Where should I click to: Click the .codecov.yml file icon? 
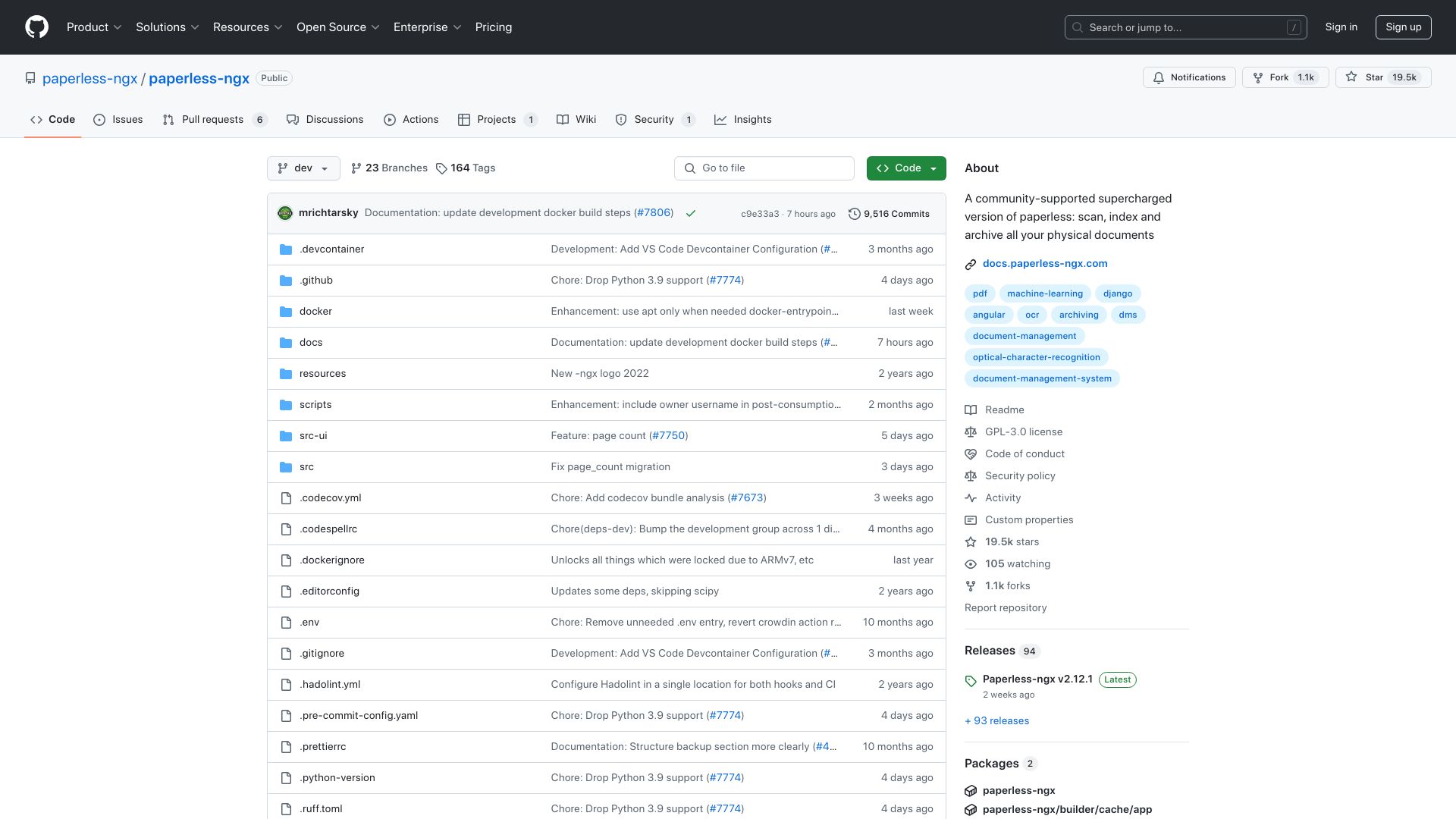tap(286, 498)
